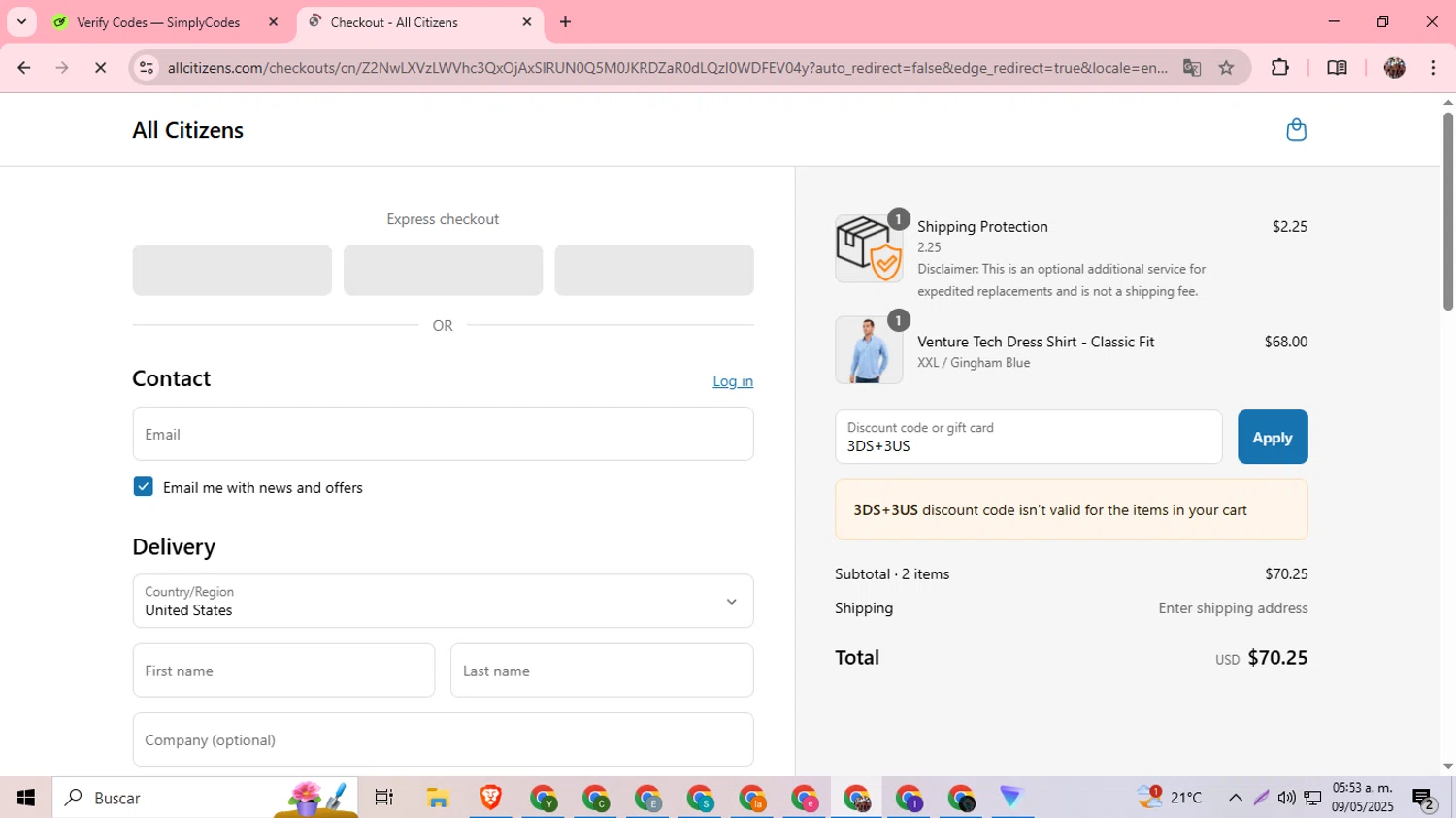
Task: Click the Enter shipping address text
Action: click(x=1233, y=608)
